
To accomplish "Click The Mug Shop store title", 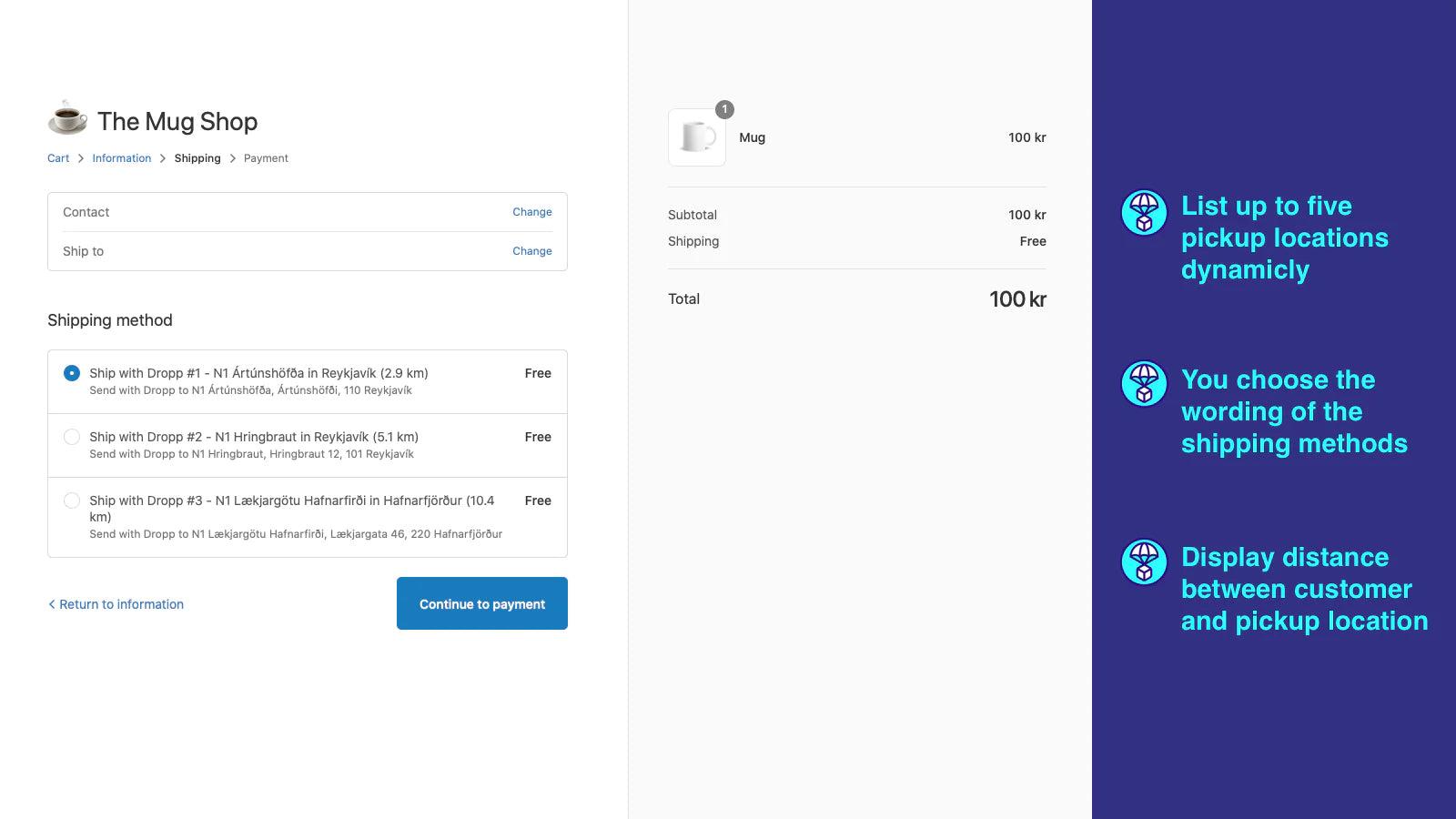I will coord(177,121).
